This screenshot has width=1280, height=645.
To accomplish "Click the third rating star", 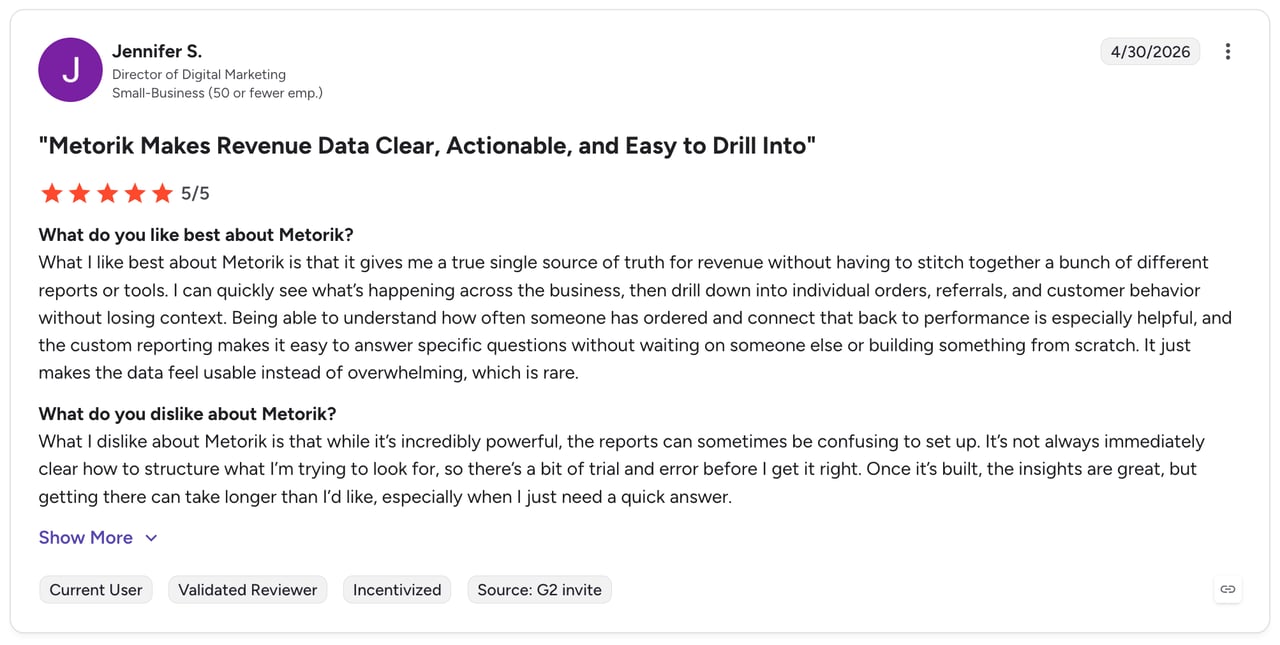I will (107, 194).
